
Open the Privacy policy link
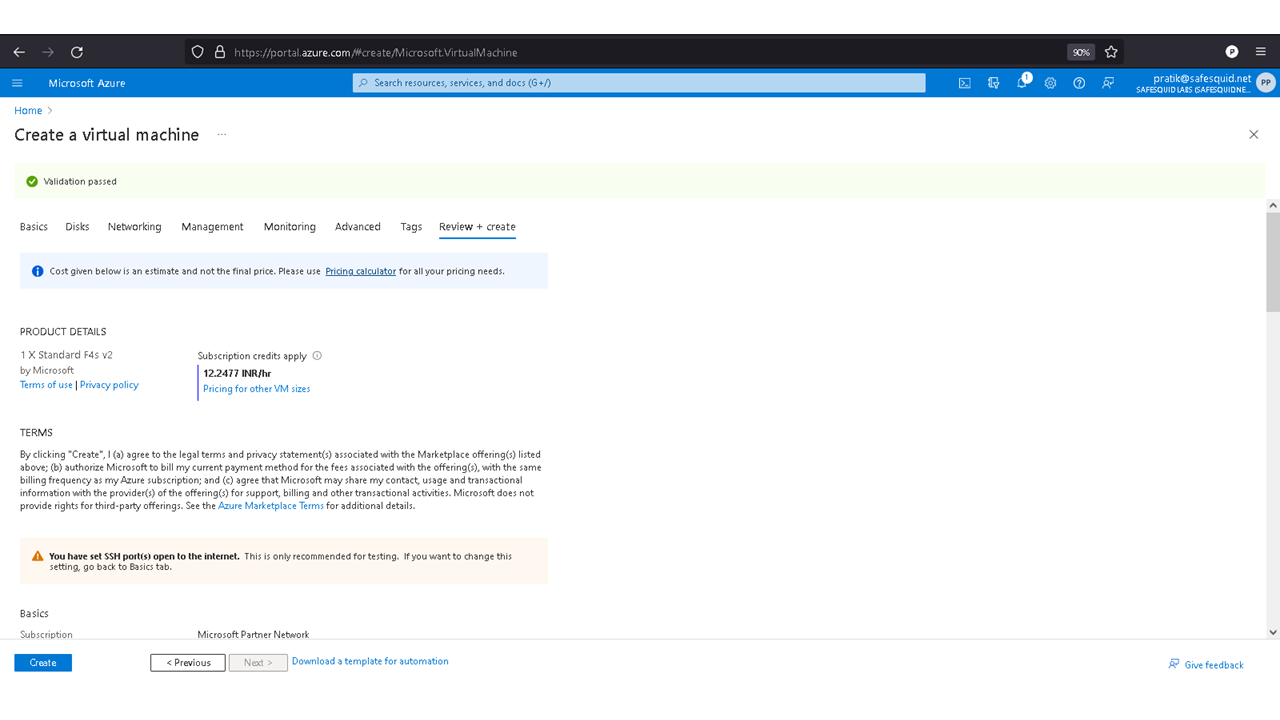click(x=109, y=385)
